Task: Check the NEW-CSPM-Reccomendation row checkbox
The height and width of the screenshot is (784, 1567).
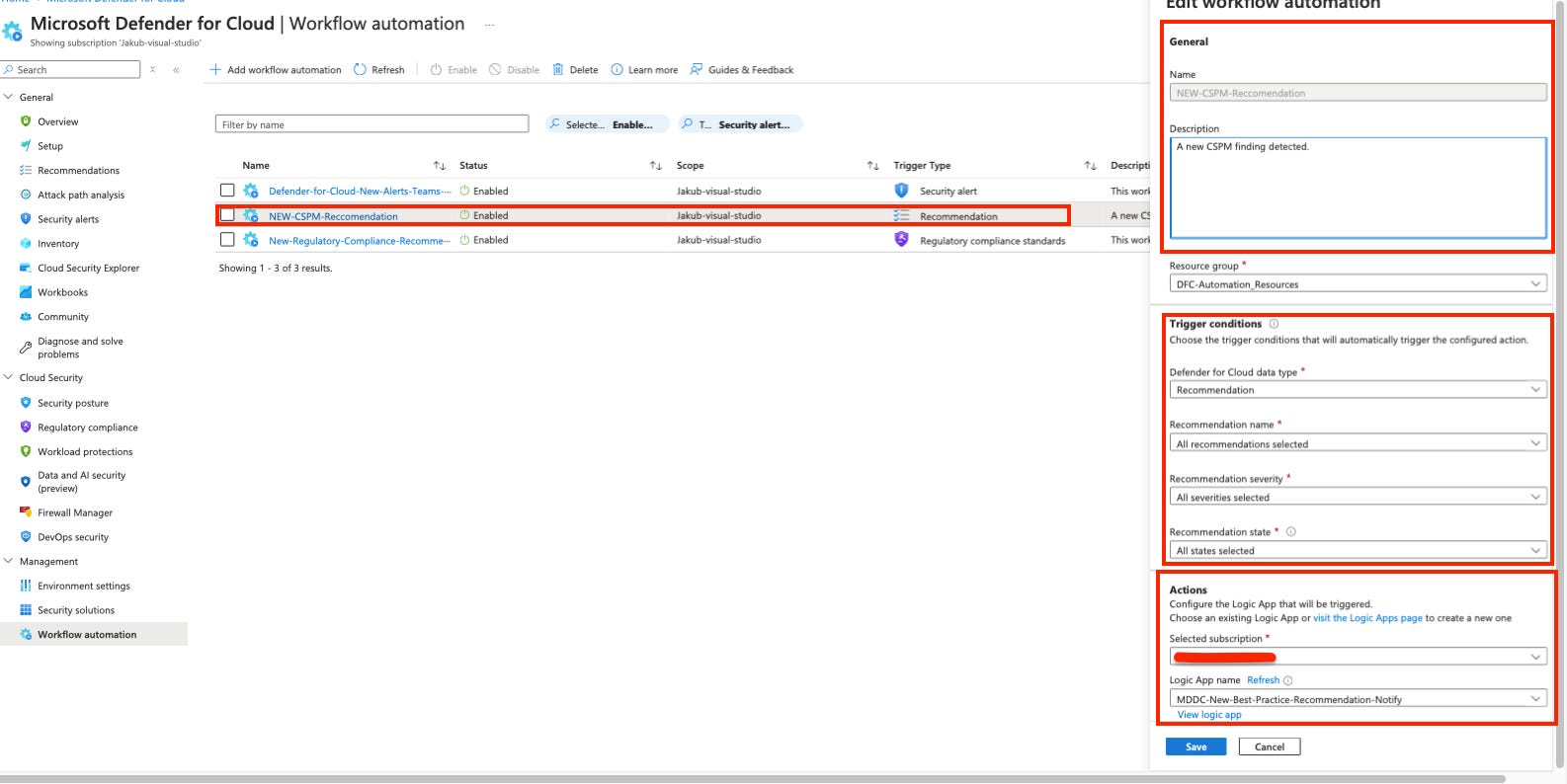Action: 227,215
